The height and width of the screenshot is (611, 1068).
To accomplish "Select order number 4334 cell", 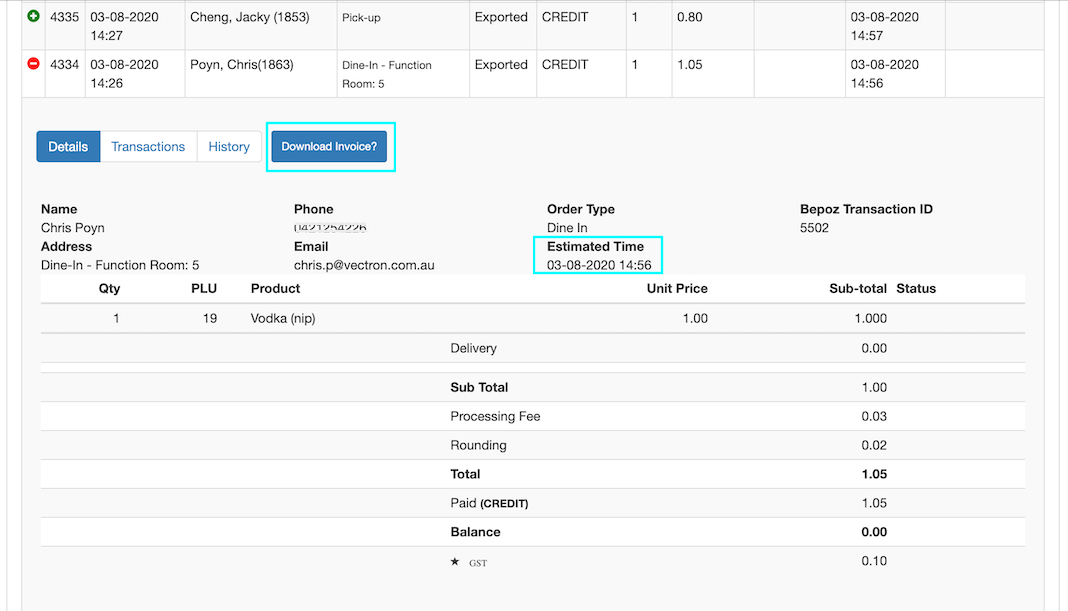I will click(64, 65).
